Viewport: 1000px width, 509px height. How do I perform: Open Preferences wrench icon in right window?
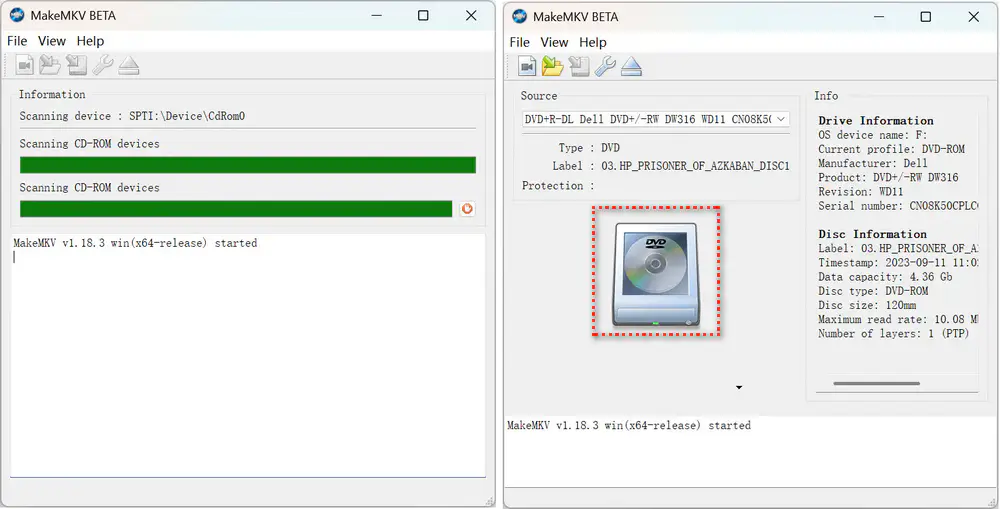point(605,66)
